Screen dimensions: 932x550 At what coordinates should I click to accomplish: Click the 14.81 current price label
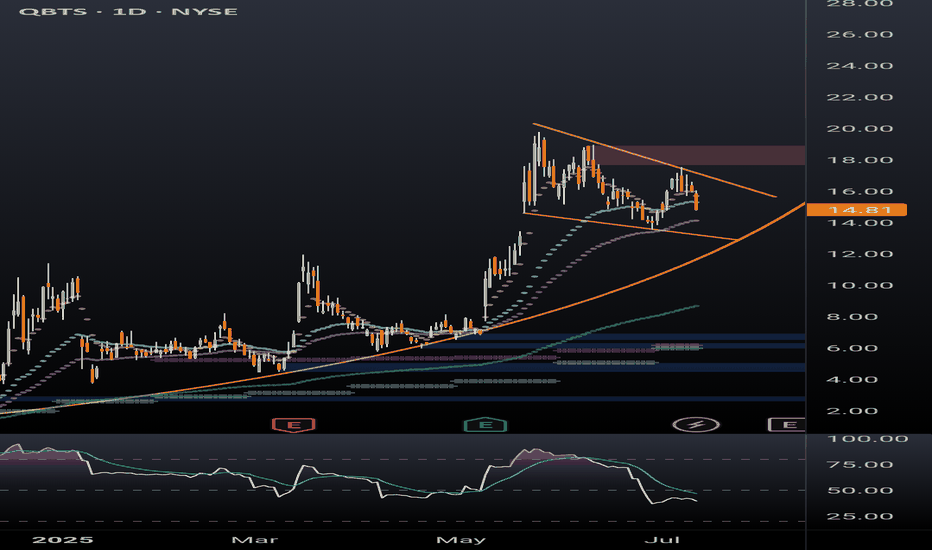tap(857, 209)
